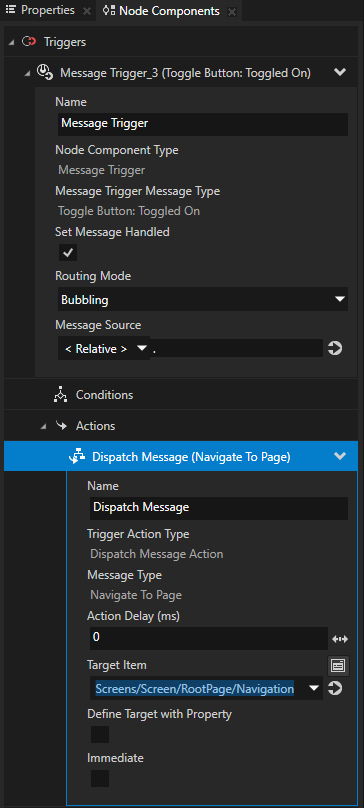Open the Message Trigger_3 header chevron menu
This screenshot has width=364, height=808.
340,72
